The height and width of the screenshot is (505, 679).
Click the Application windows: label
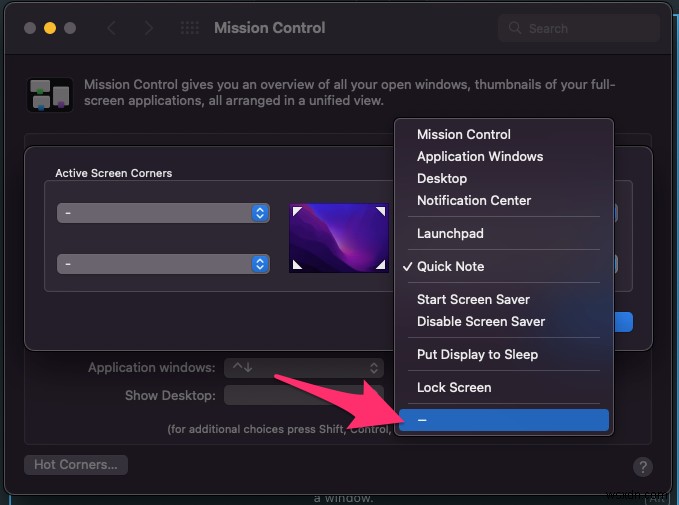[x=152, y=368]
